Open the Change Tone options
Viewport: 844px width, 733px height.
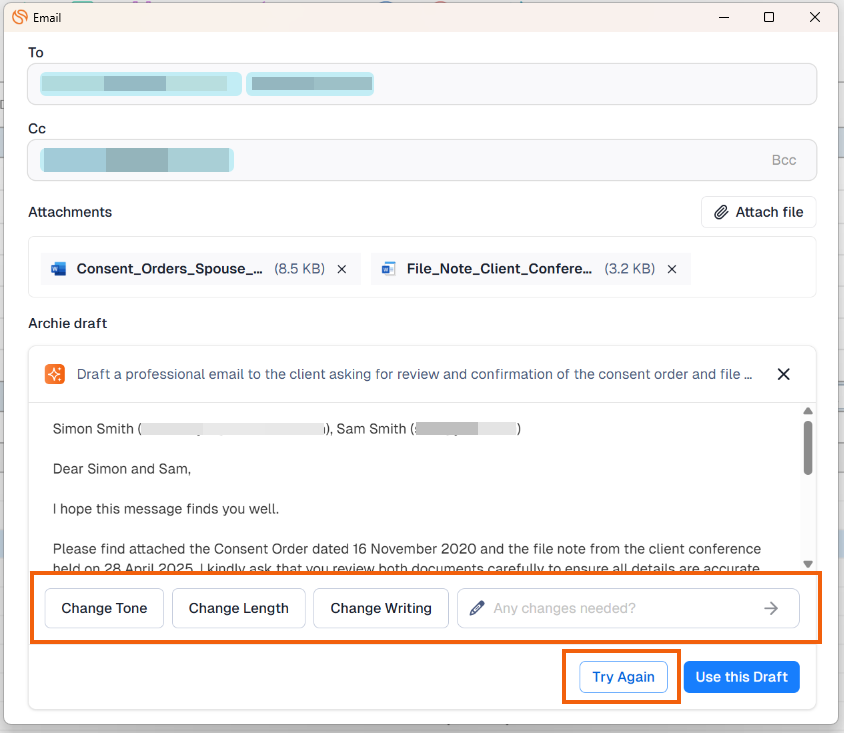[x=104, y=608]
